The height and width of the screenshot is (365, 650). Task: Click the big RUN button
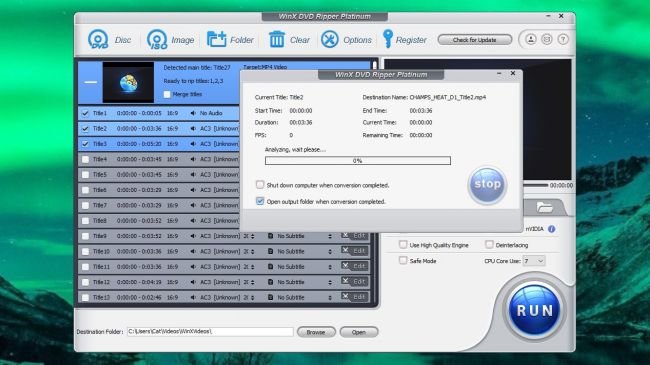point(534,310)
